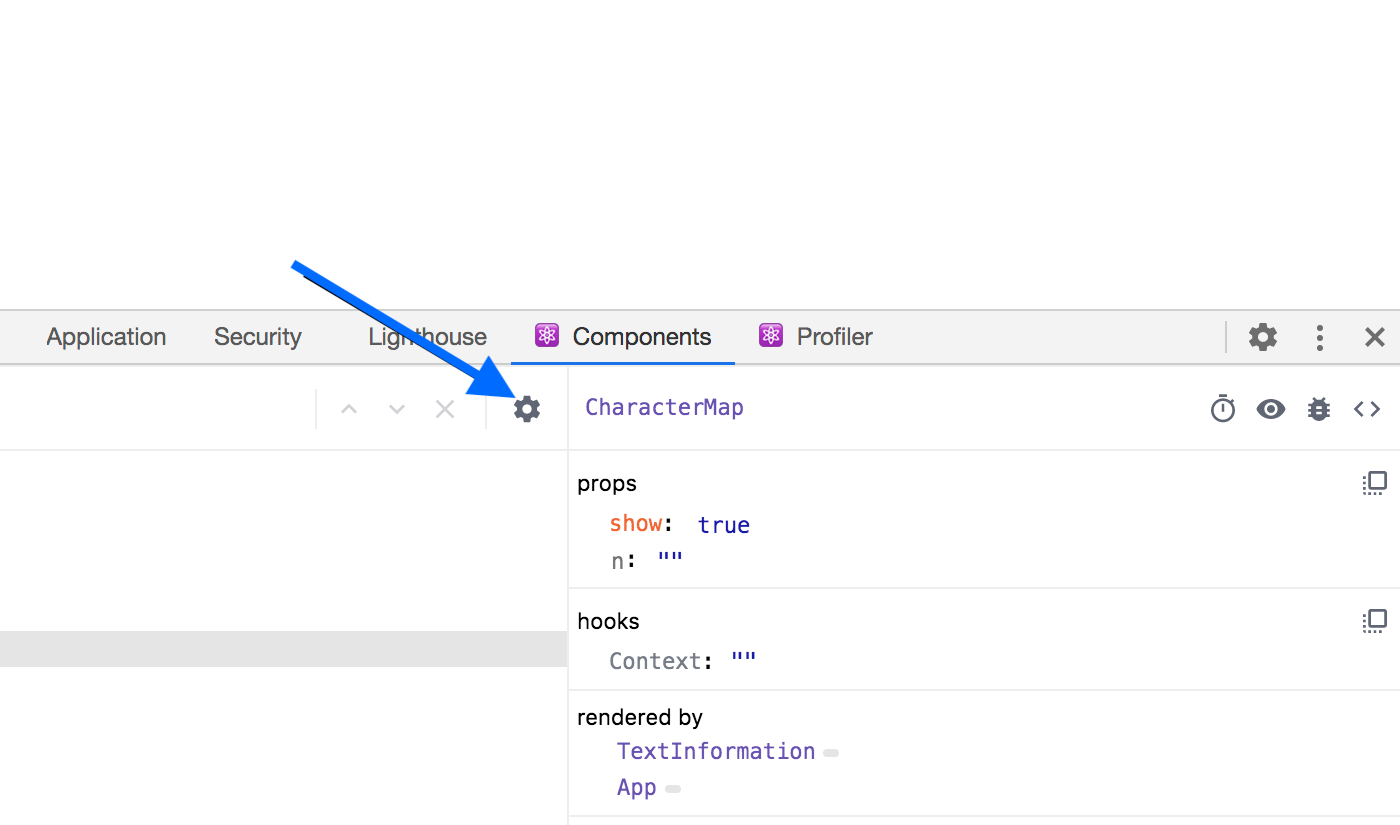Select the CharacterMap component name

(664, 408)
